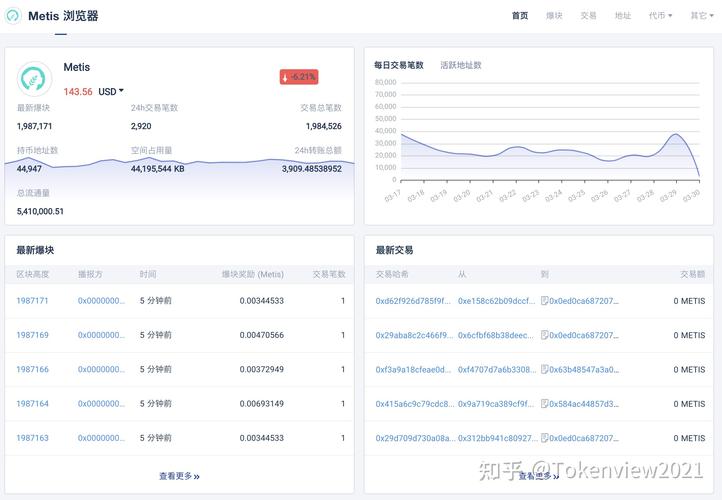Open recipient address 0x584ac44857d3
The image size is (722, 500).
pyautogui.click(x=584, y=404)
